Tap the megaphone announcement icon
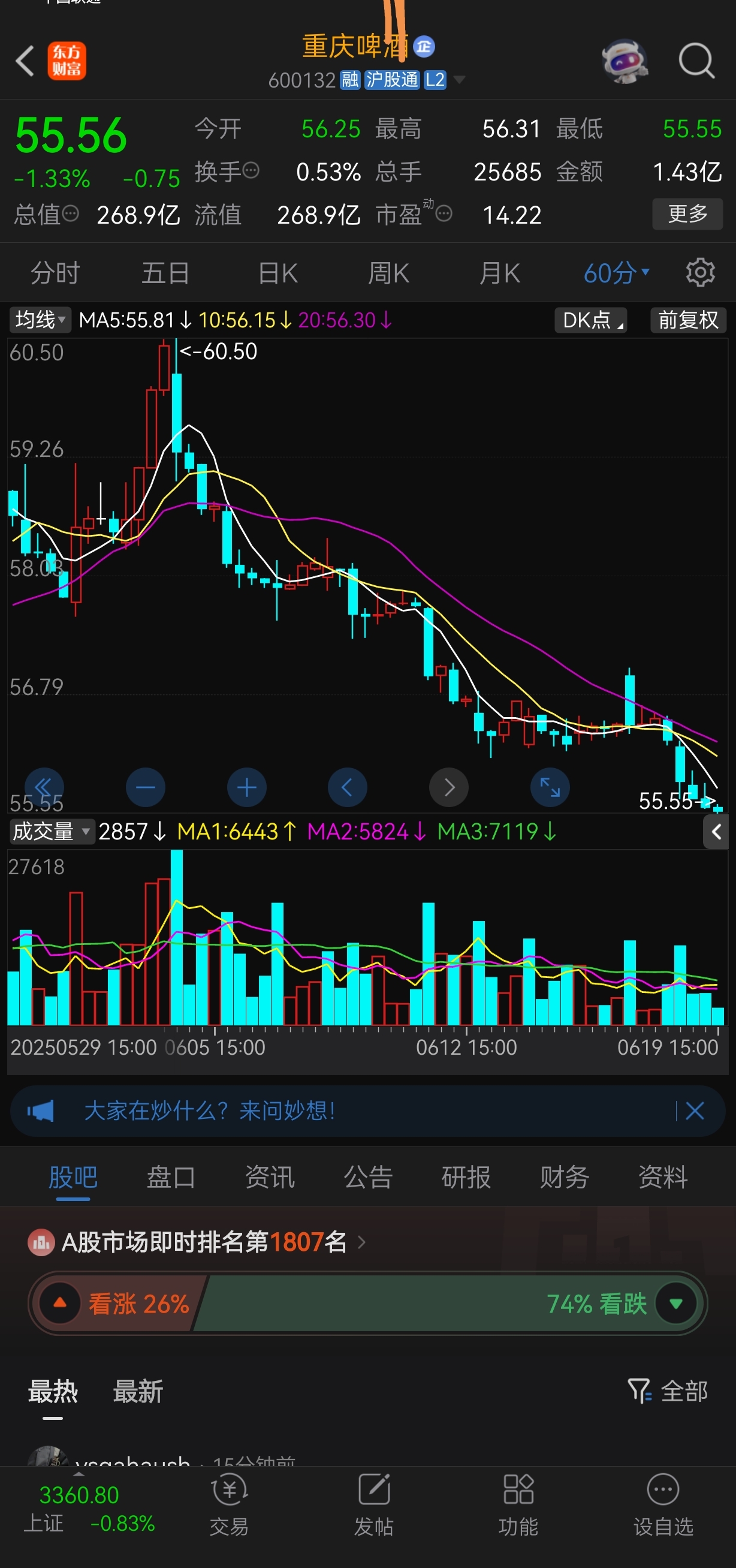 click(41, 1111)
